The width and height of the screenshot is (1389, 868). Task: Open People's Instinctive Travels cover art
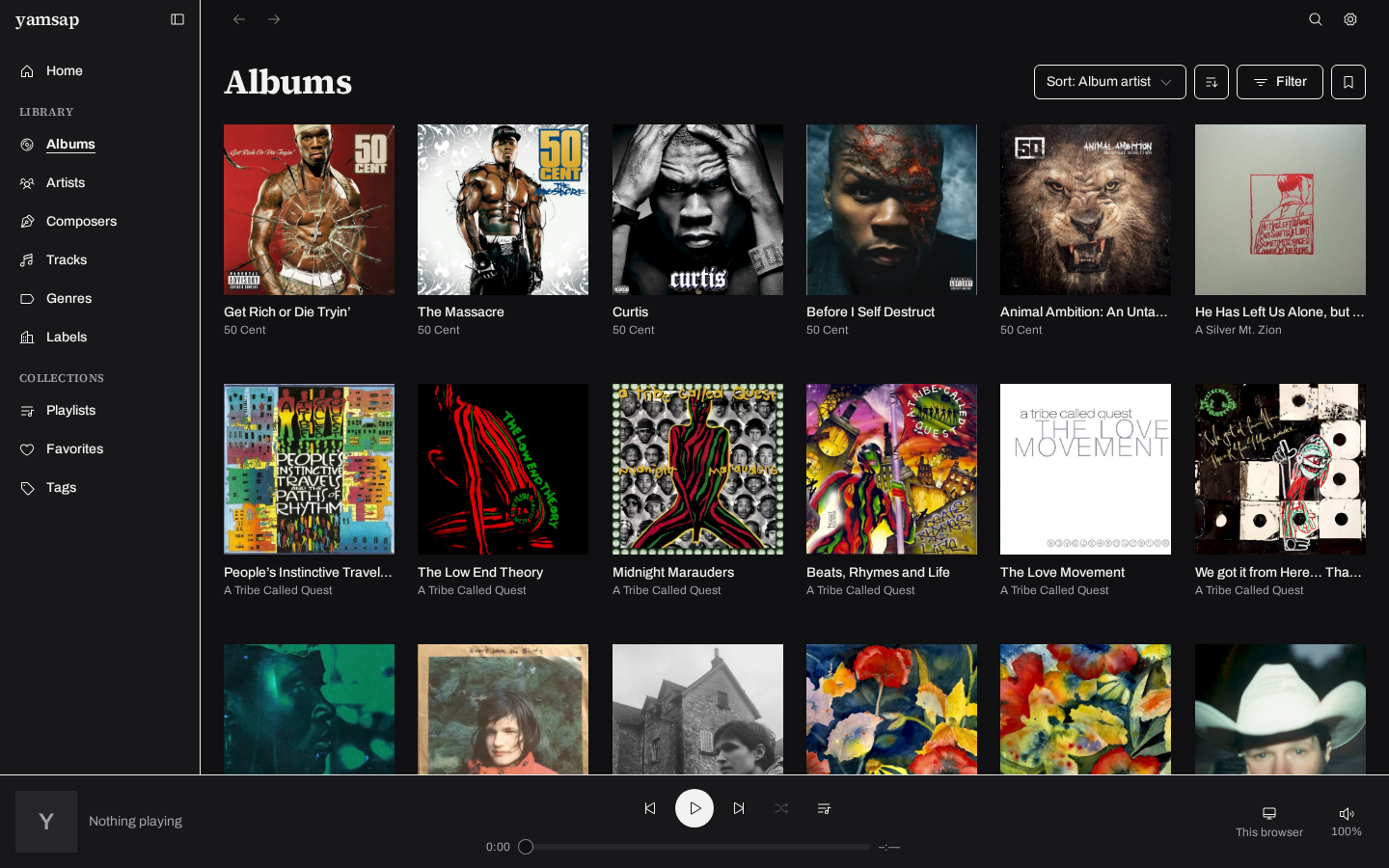pos(309,470)
